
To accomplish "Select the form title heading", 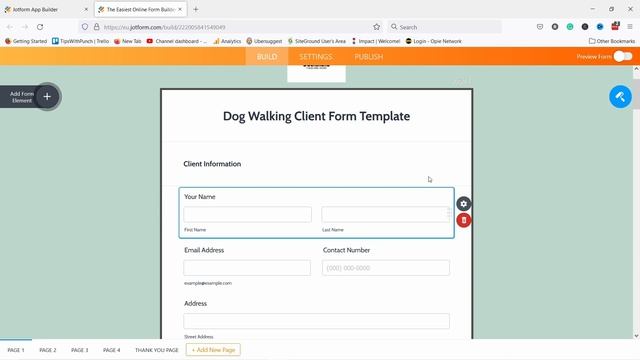I will click(316, 116).
